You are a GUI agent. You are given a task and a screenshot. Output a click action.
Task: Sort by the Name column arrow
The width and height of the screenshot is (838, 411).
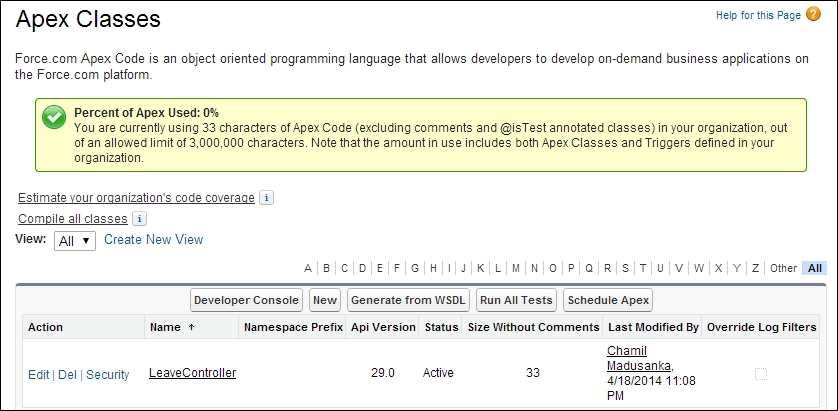(191, 327)
